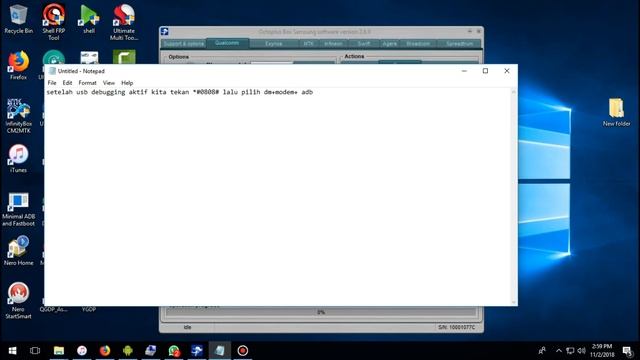Image resolution: width=640 pixels, height=360 pixels.
Task: Select Broadcom tab in Octoplus window
Action: 418,44
